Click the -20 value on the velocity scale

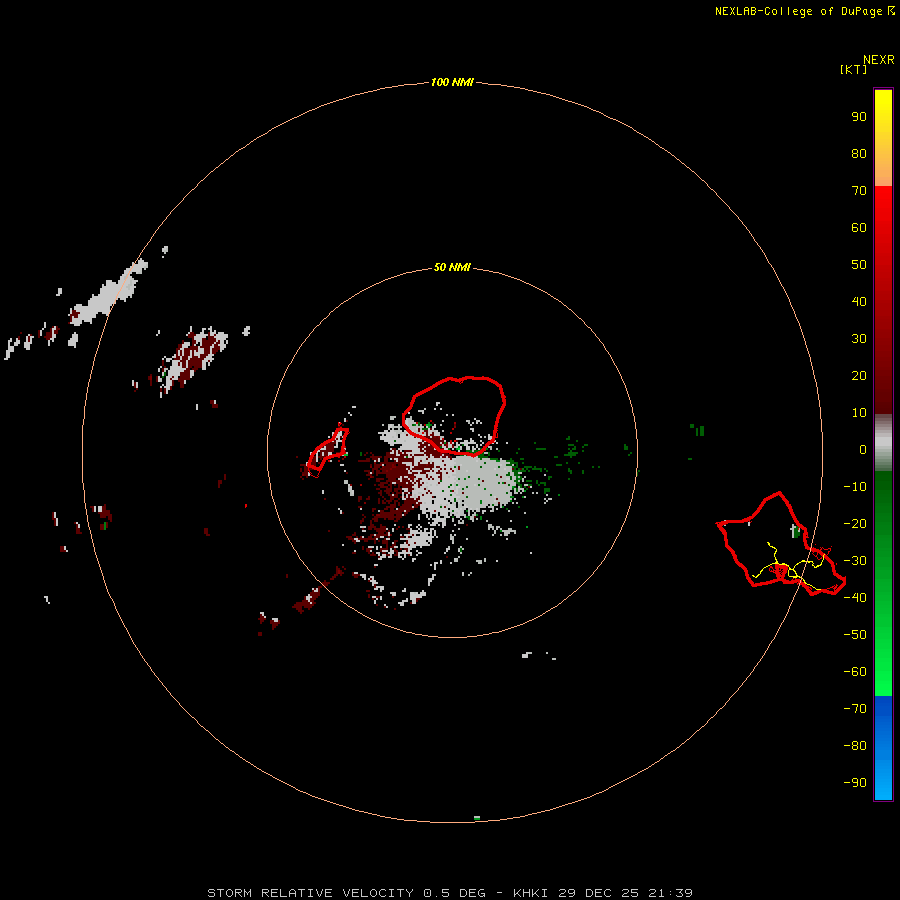855,523
